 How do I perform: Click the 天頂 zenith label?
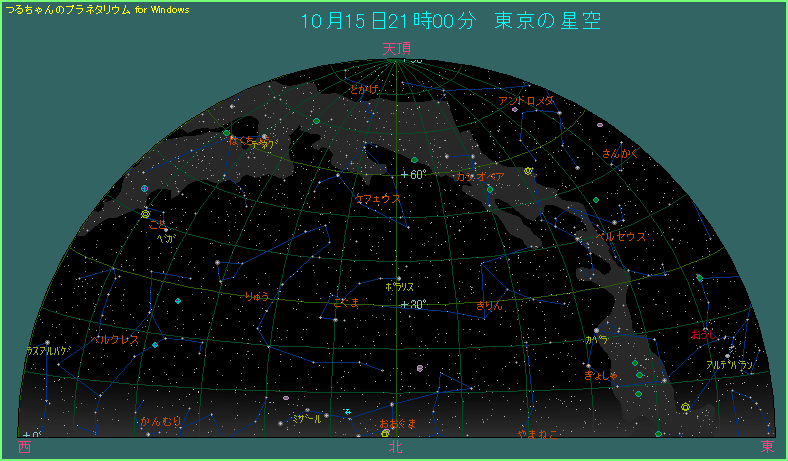[396, 48]
